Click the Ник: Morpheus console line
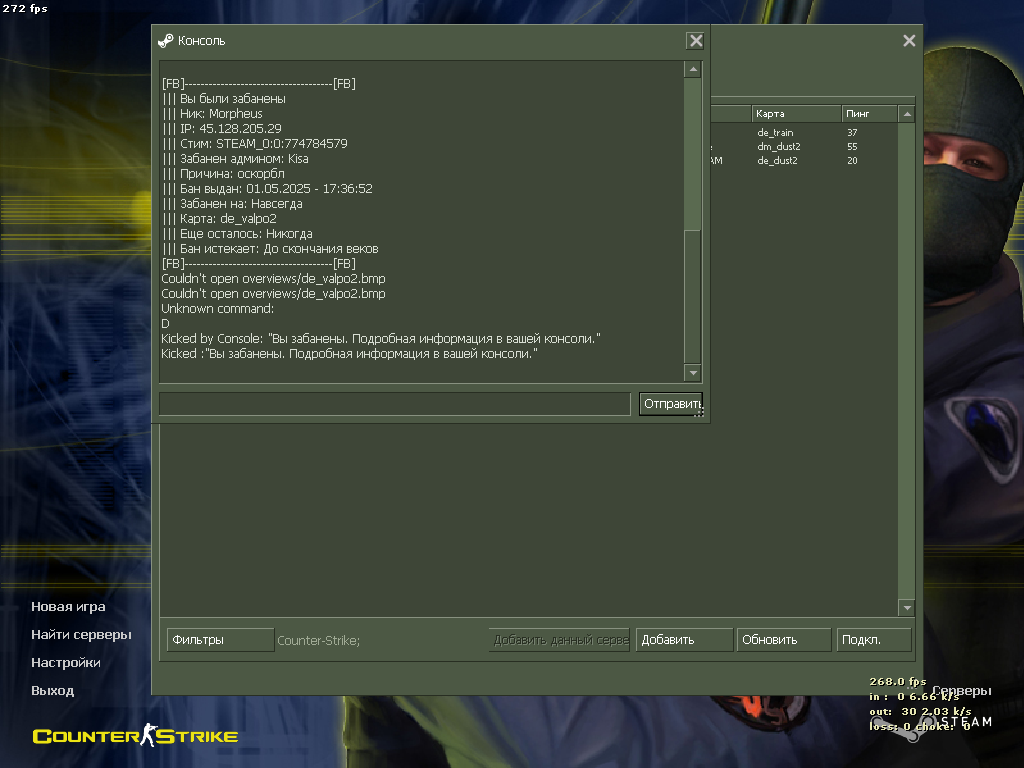Screen dimensions: 1024x768 pyautogui.click(x=212, y=114)
